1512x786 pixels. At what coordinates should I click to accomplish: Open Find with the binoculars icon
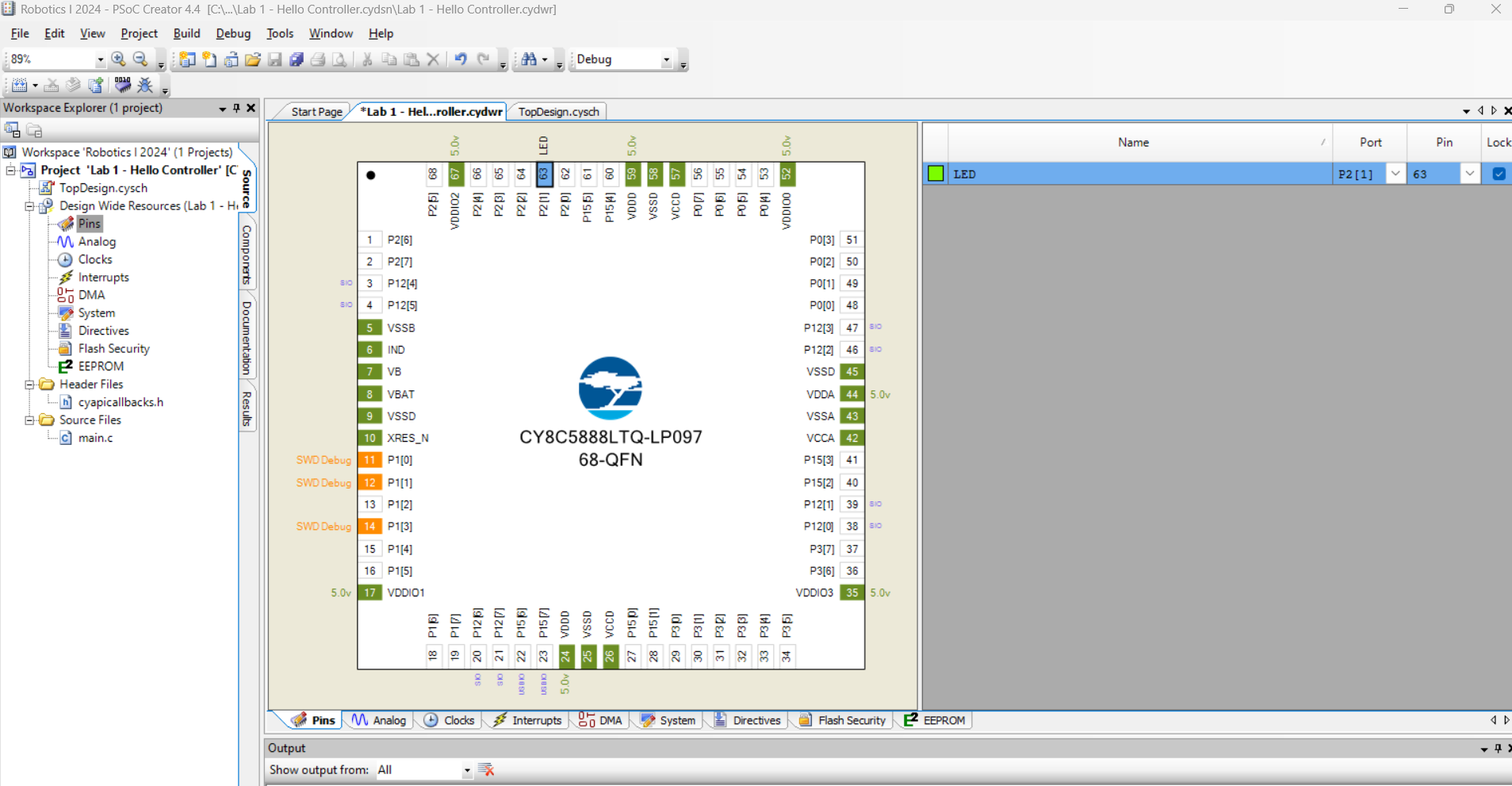click(529, 59)
